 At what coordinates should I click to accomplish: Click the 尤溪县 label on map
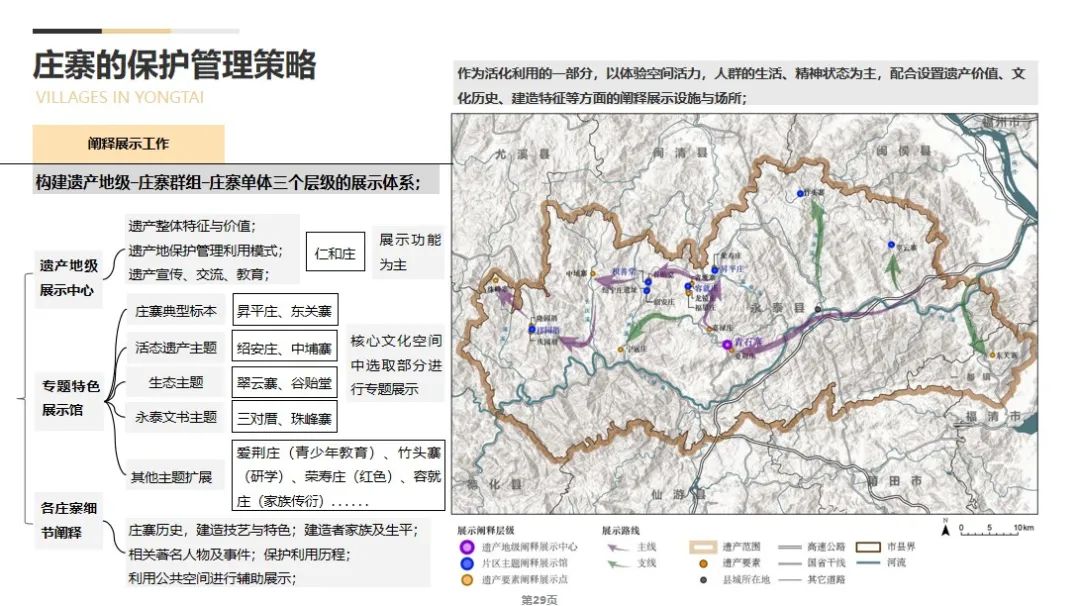click(522, 154)
